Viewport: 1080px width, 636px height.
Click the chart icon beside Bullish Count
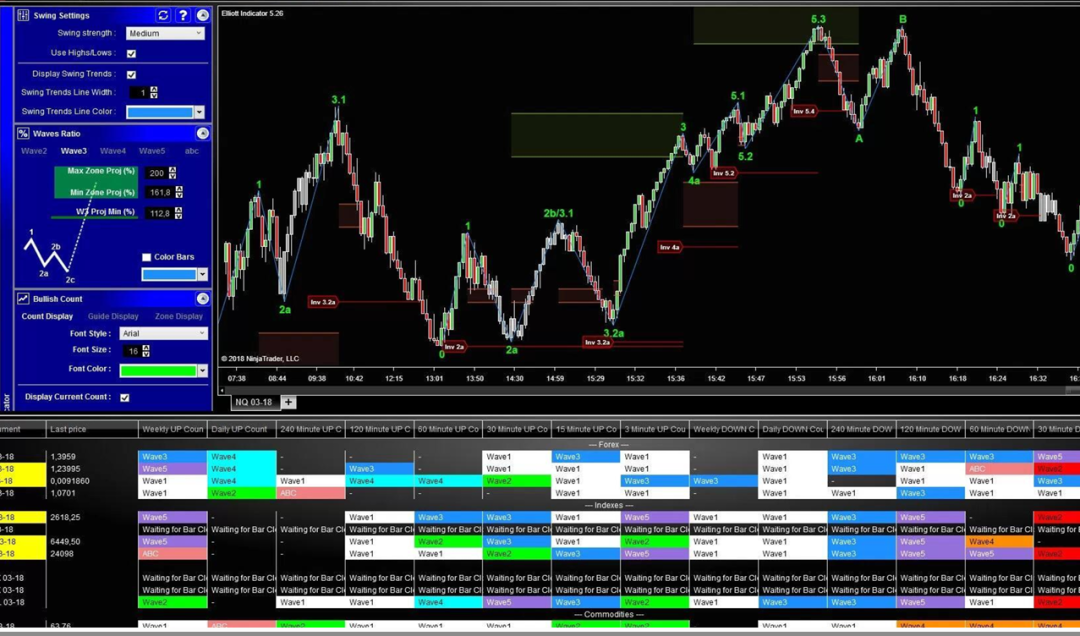[23, 299]
